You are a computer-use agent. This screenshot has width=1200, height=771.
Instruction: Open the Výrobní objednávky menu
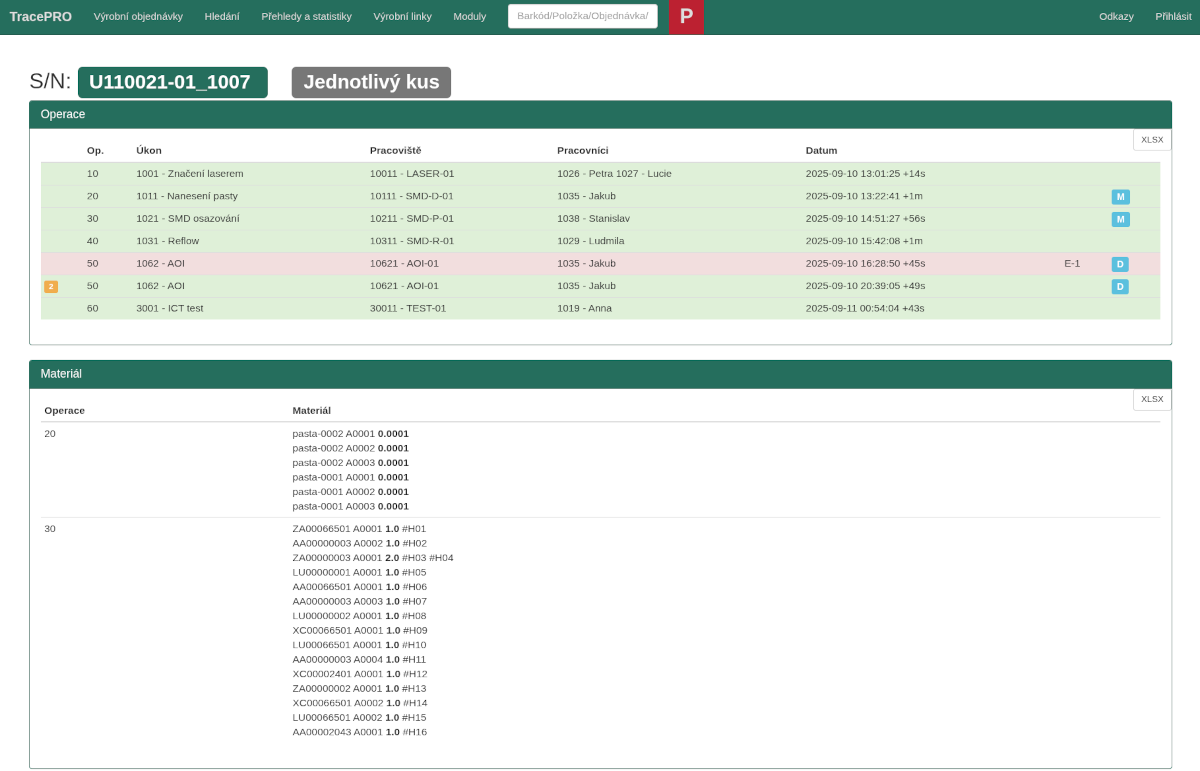point(138,17)
